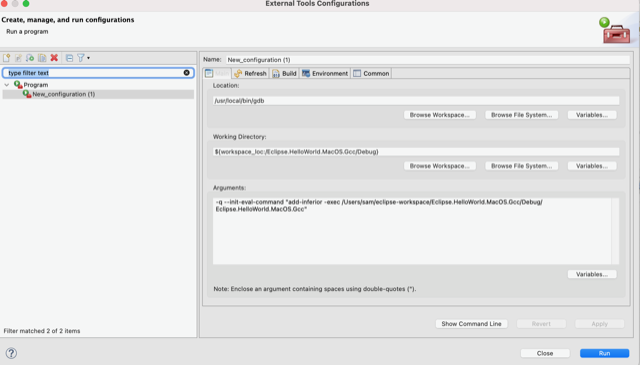Click Browse File System under Working Directory
The width and height of the screenshot is (640, 365).
coord(522,166)
